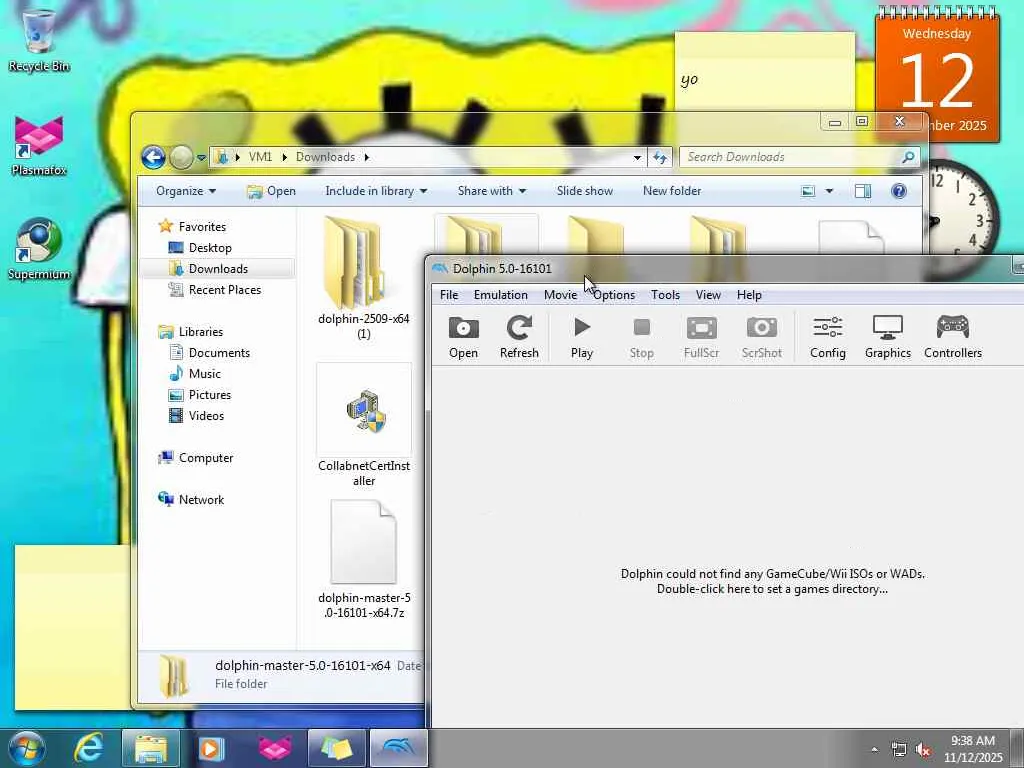1024x768 pixels.
Task: Open the Emulation menu
Action: tap(500, 295)
